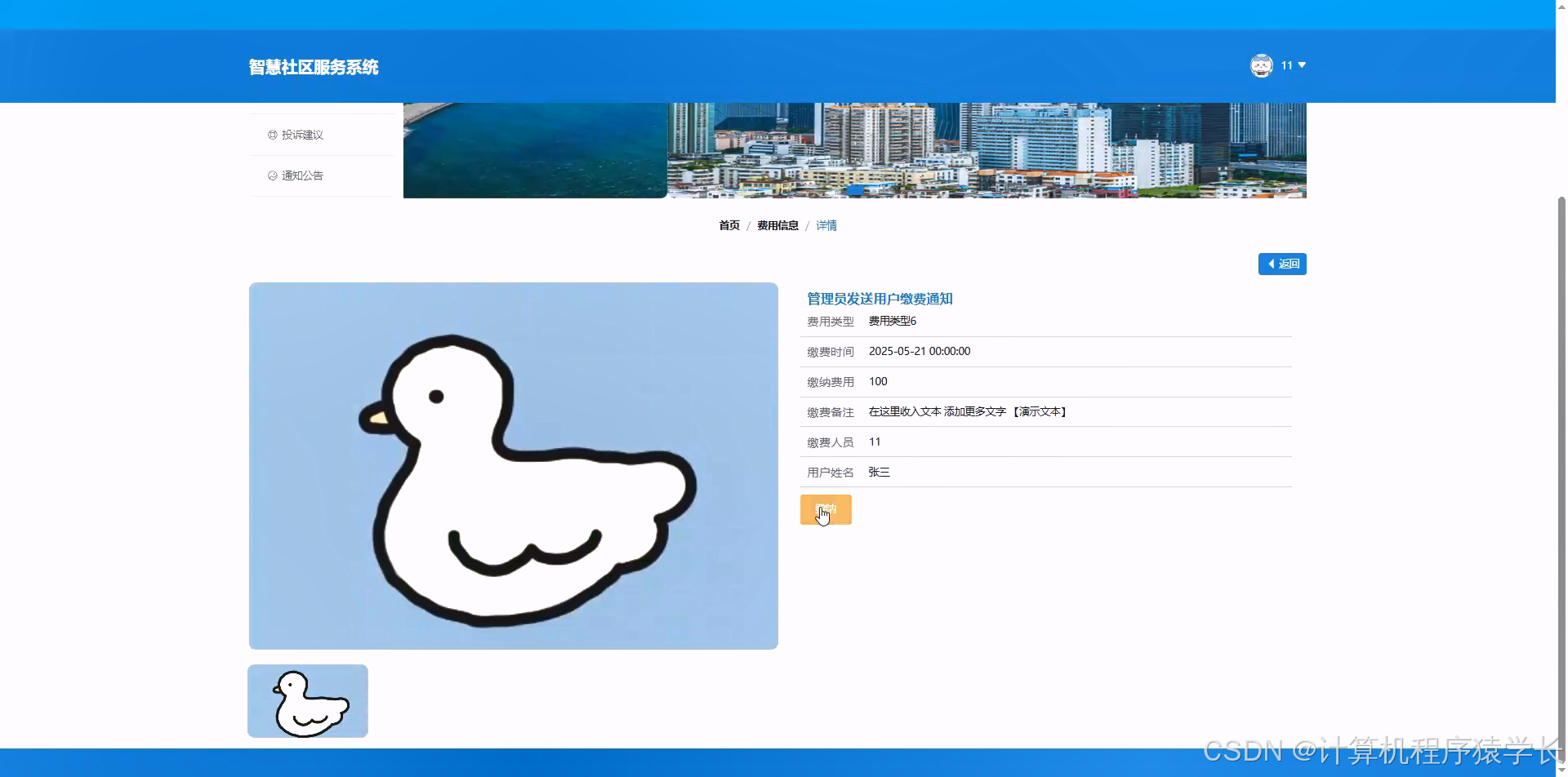Click the 智慧社区服务系统 logo text
This screenshot has height=777, width=1568.
pyautogui.click(x=313, y=67)
